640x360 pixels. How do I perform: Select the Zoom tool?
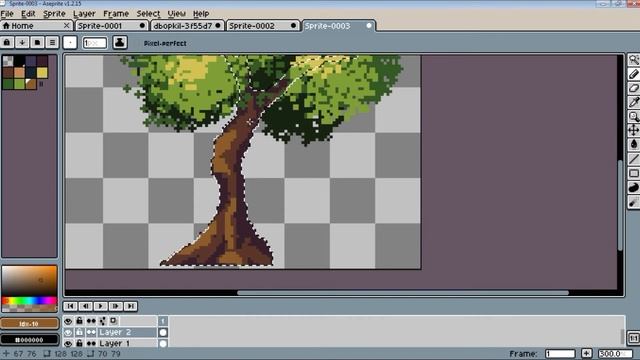633,116
